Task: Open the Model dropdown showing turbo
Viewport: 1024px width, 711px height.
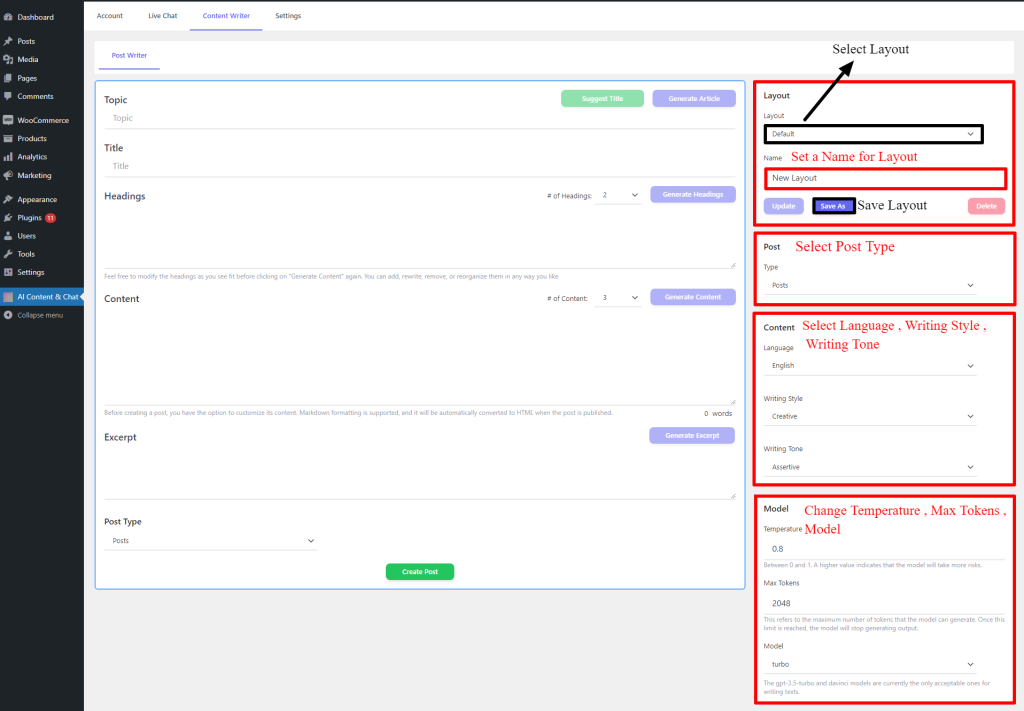Action: [869, 664]
